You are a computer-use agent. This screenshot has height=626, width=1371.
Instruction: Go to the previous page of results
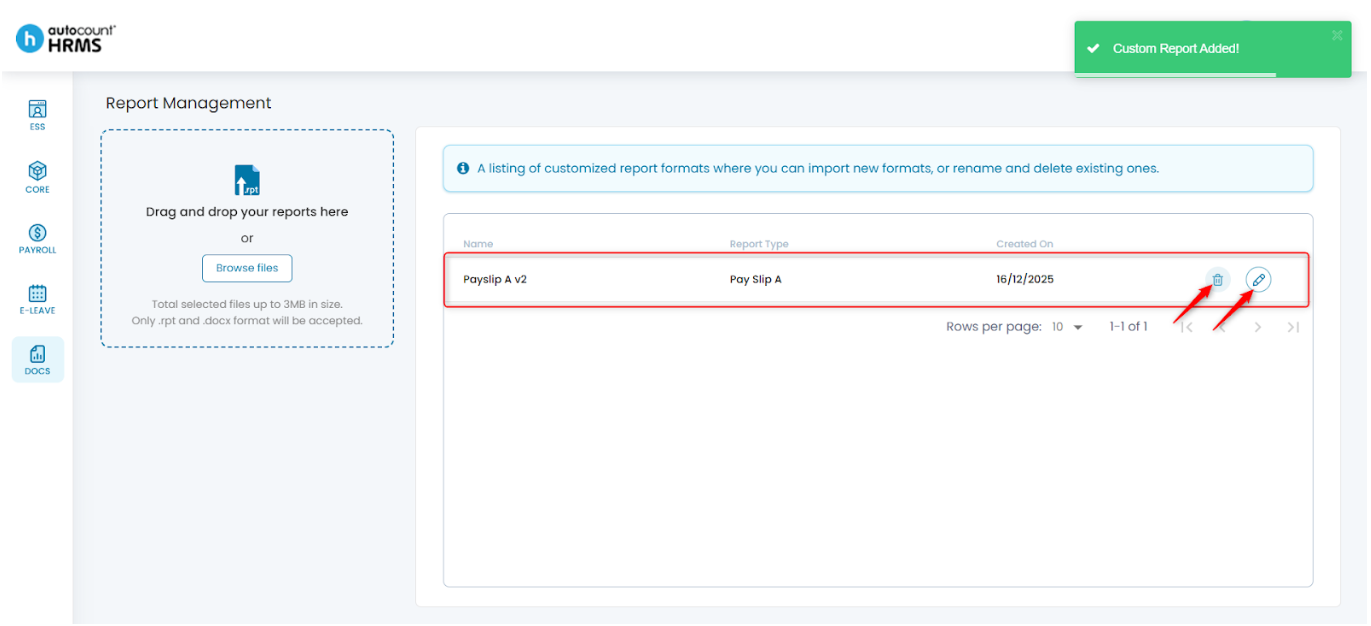click(1221, 327)
